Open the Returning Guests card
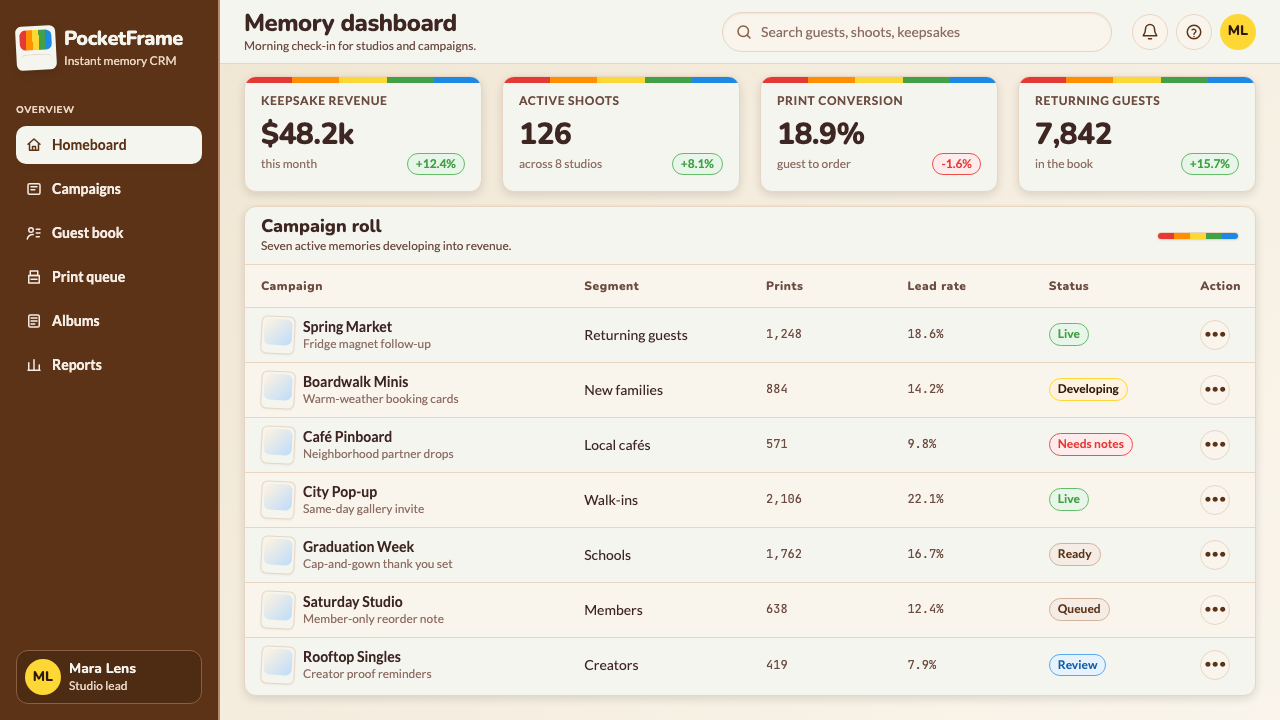Screen dimensions: 1280x720 (1137, 134)
